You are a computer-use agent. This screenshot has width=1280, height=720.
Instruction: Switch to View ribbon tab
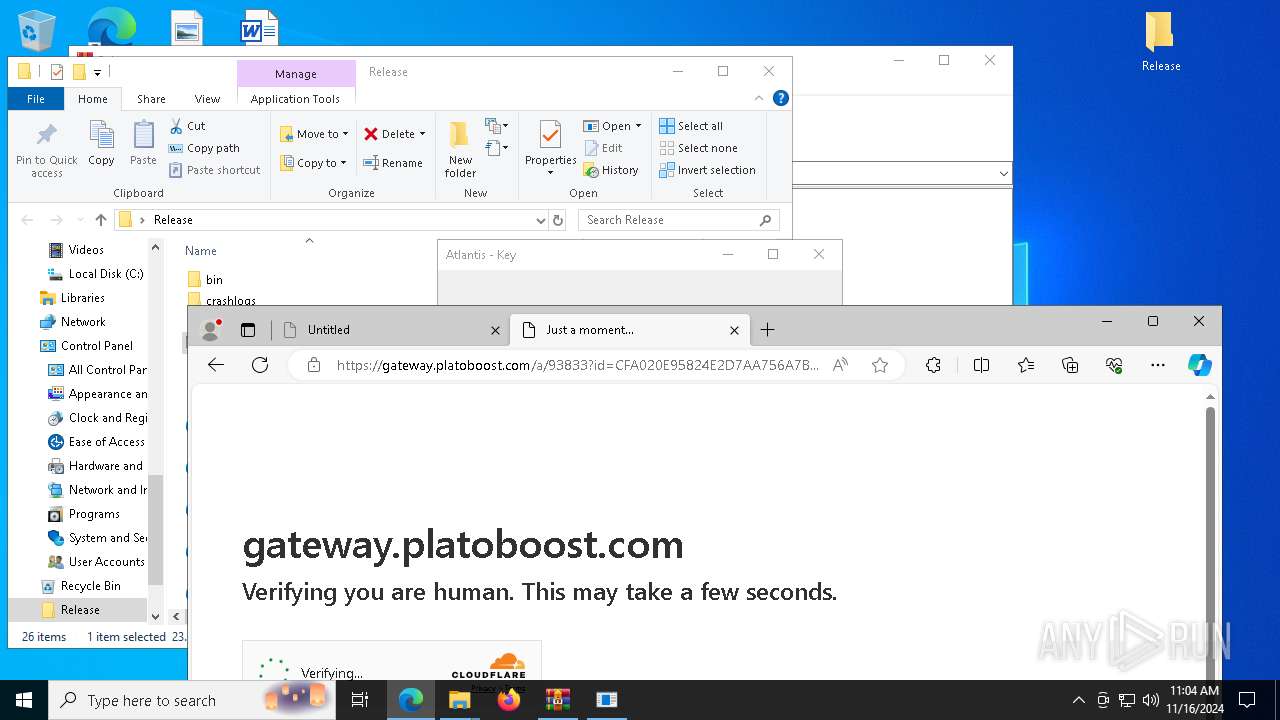207,99
